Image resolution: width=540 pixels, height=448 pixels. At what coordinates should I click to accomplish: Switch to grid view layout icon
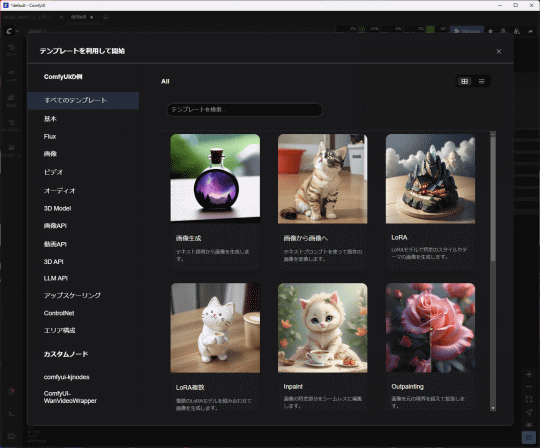464,81
